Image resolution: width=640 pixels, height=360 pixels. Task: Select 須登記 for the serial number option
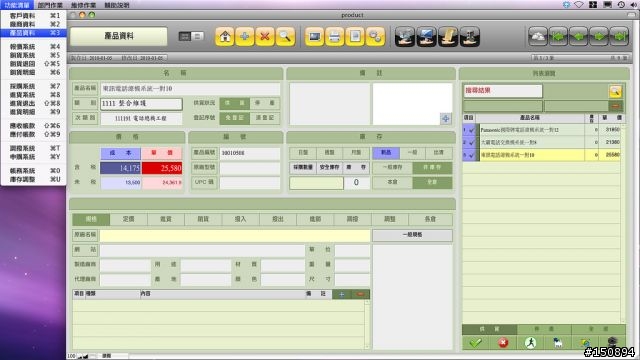coord(264,118)
